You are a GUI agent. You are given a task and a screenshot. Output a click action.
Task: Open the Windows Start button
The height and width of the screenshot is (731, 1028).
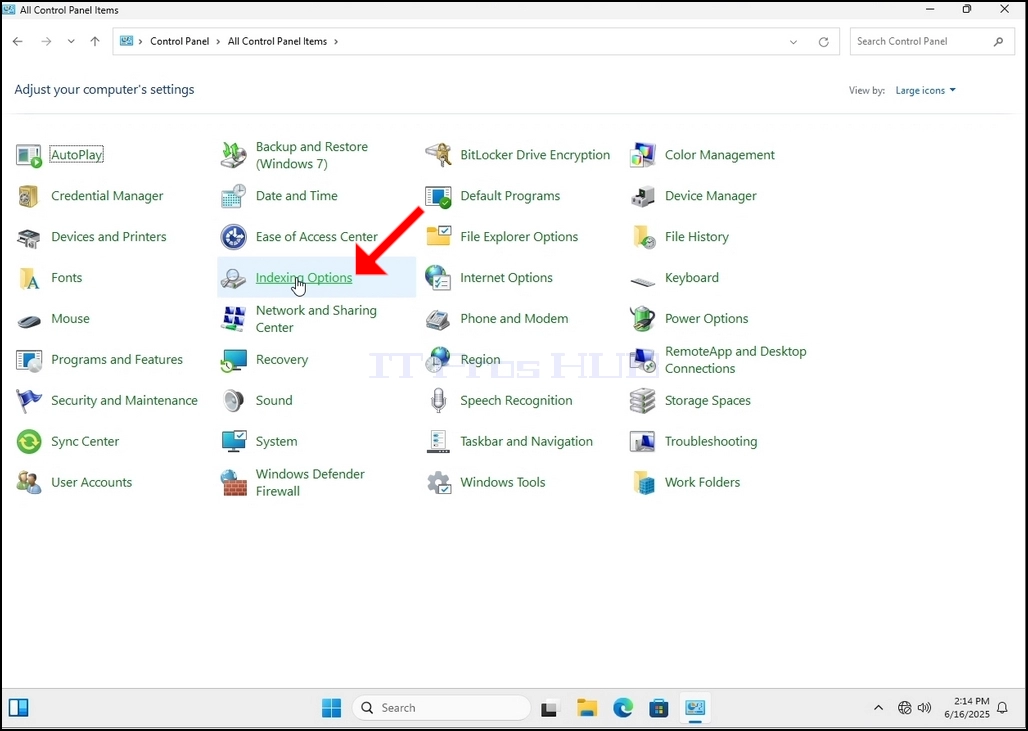click(x=332, y=708)
